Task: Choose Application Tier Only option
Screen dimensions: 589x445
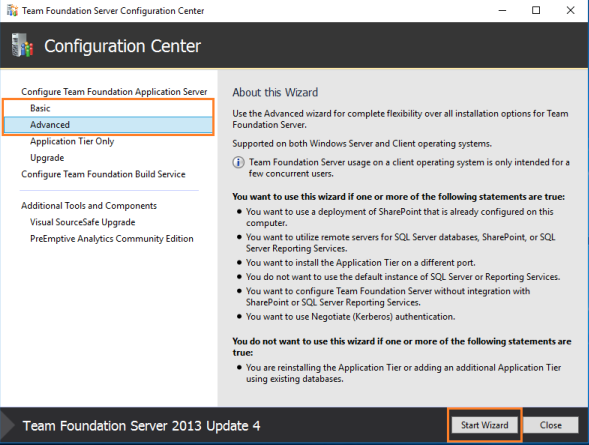Action: click(72, 141)
